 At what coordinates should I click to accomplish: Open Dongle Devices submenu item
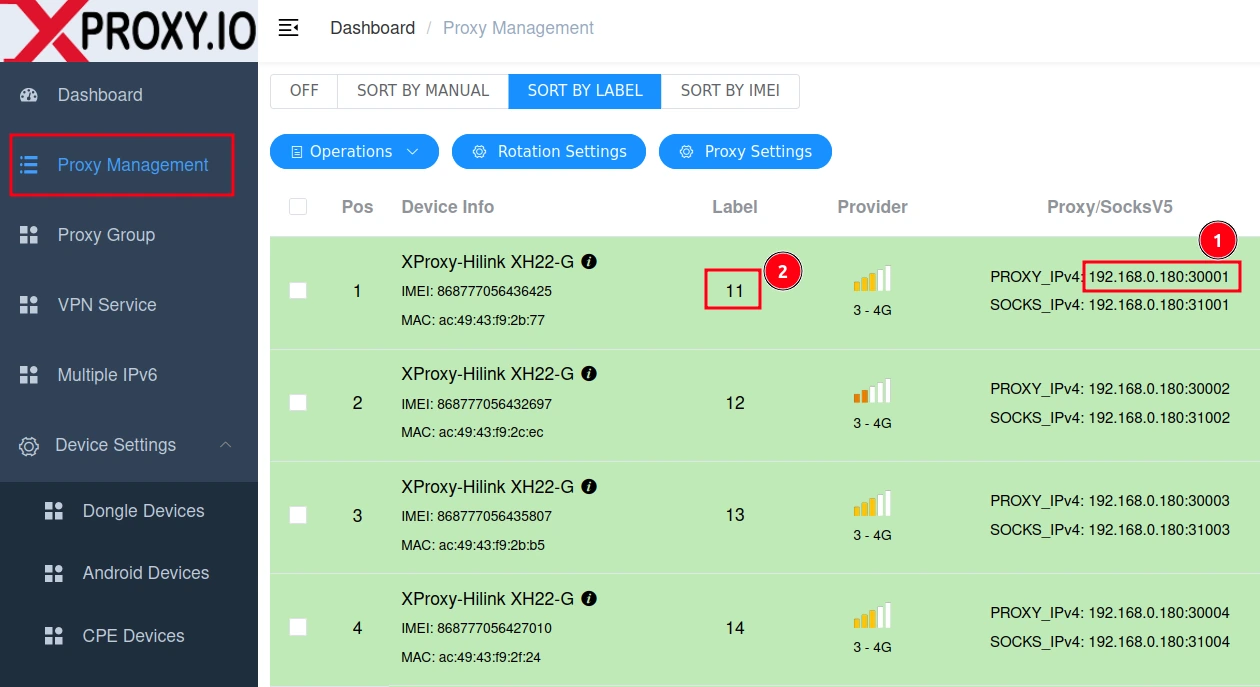[129, 511]
